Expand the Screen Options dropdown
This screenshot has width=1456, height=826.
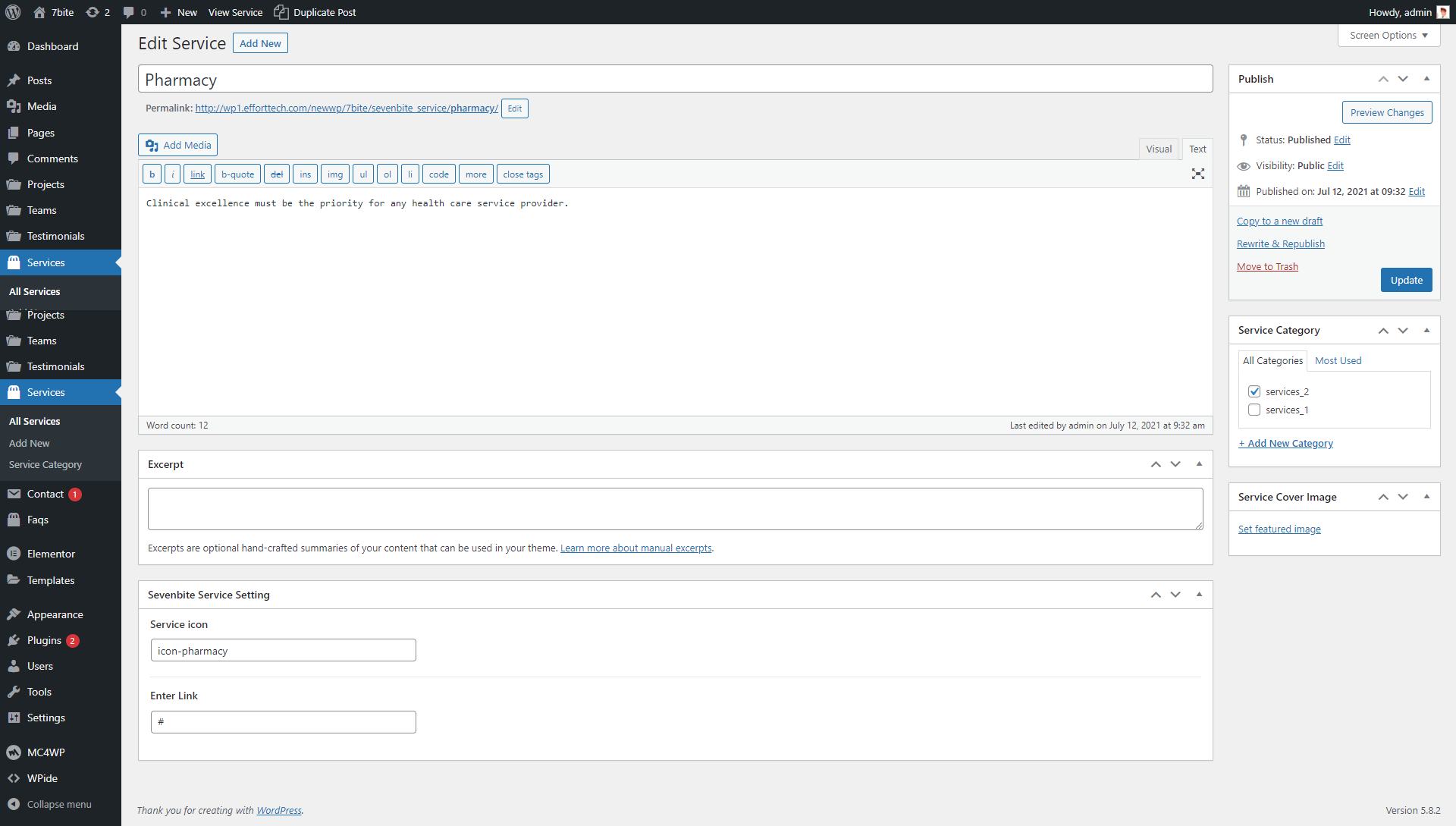point(1389,36)
